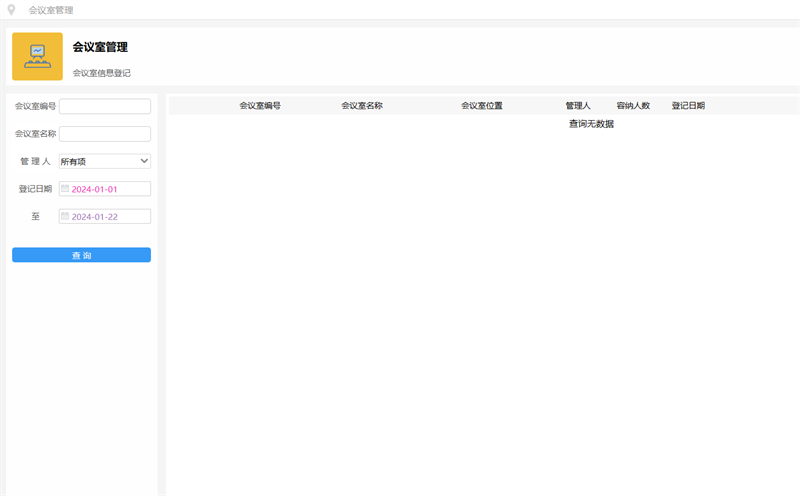Click the yellow meeting room management icon
The width and height of the screenshot is (800, 496).
click(x=37, y=56)
